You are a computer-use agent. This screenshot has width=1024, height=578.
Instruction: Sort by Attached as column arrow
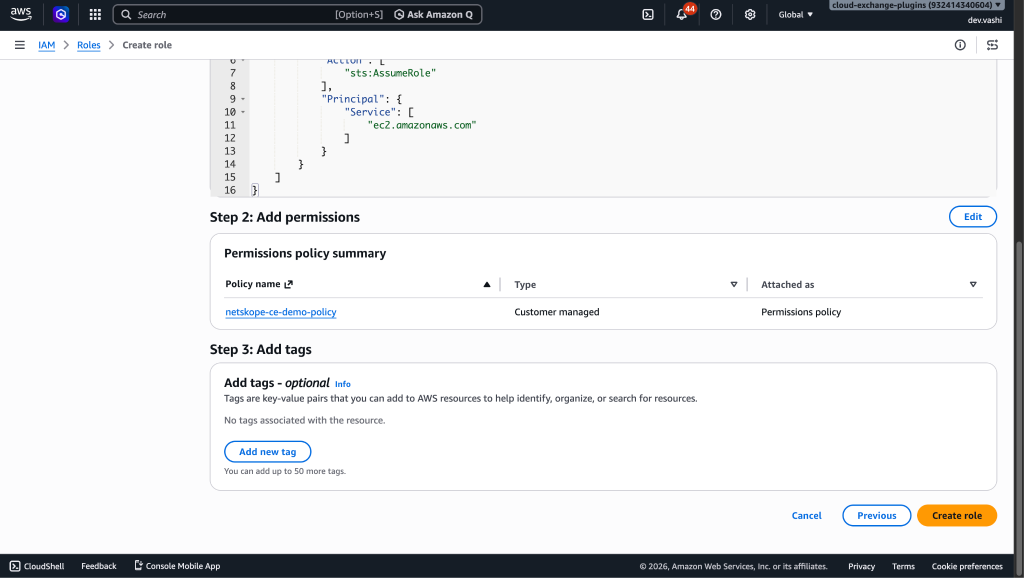[973, 285]
